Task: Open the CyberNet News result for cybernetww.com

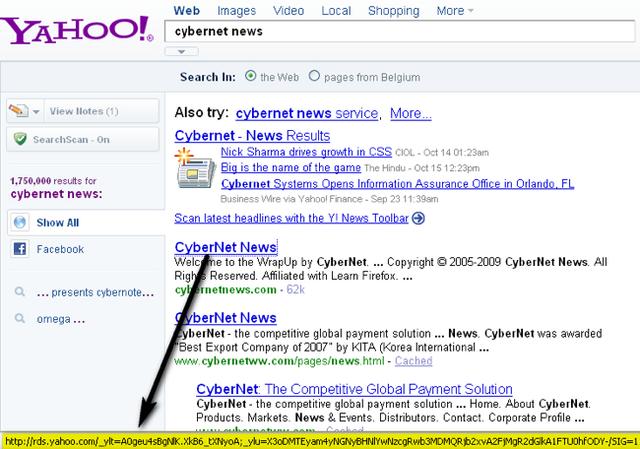Action: [226, 318]
